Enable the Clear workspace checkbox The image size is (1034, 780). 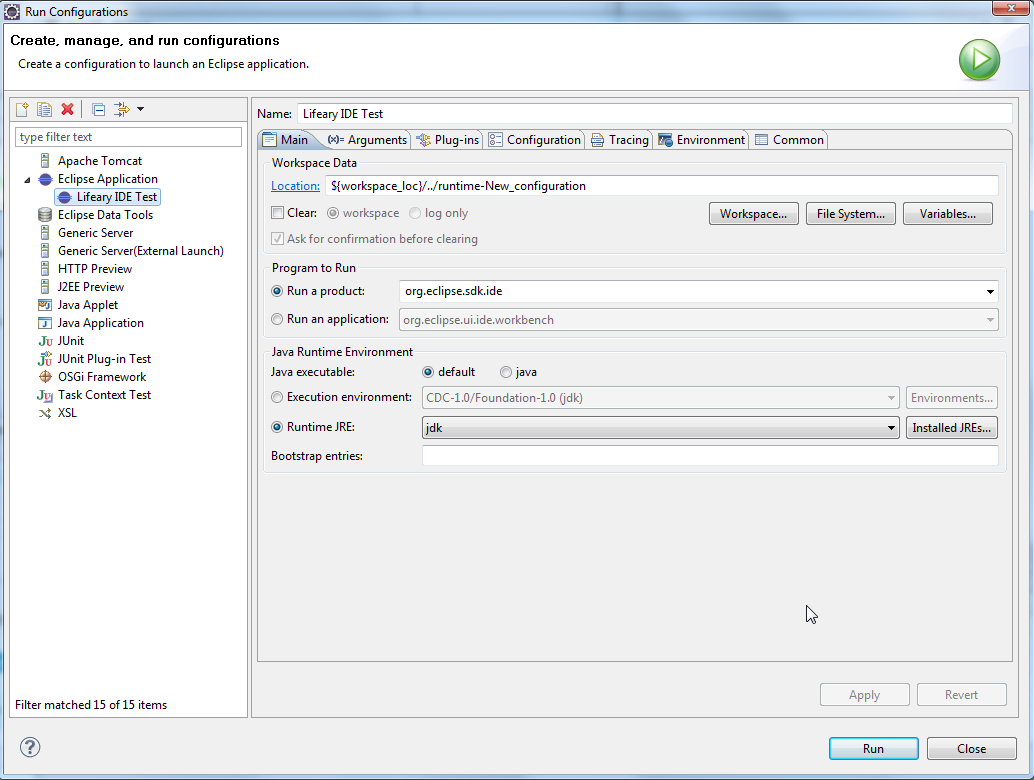point(278,213)
